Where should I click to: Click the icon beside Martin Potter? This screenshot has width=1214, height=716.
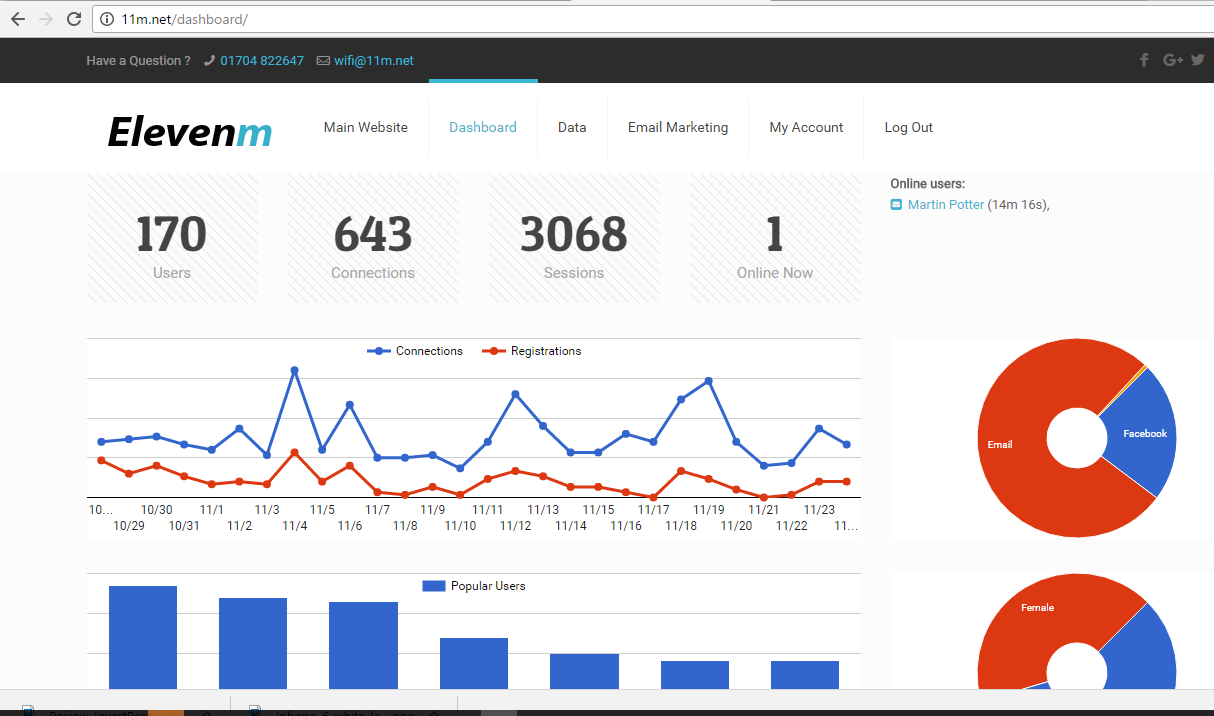click(896, 205)
